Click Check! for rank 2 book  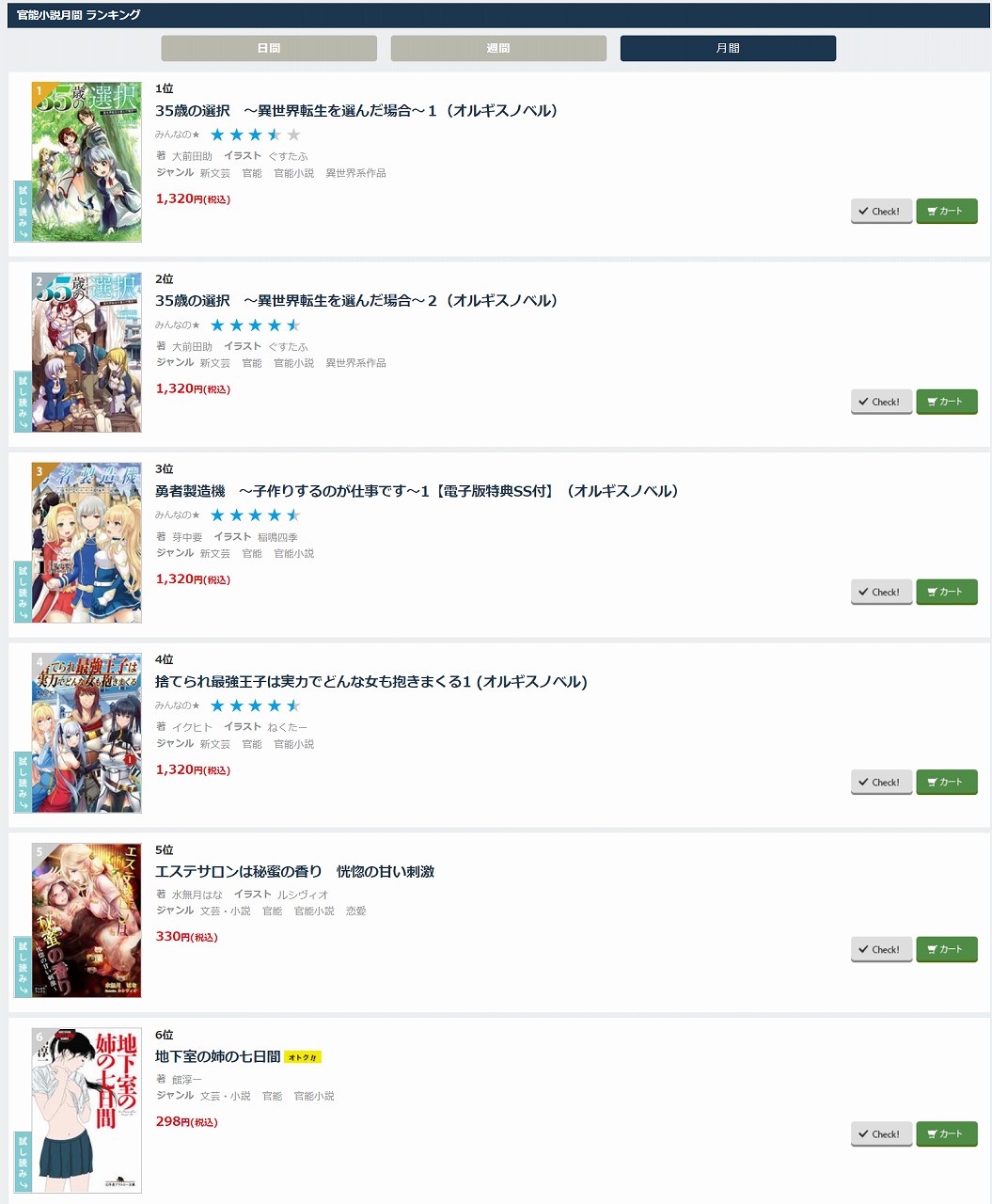click(881, 402)
